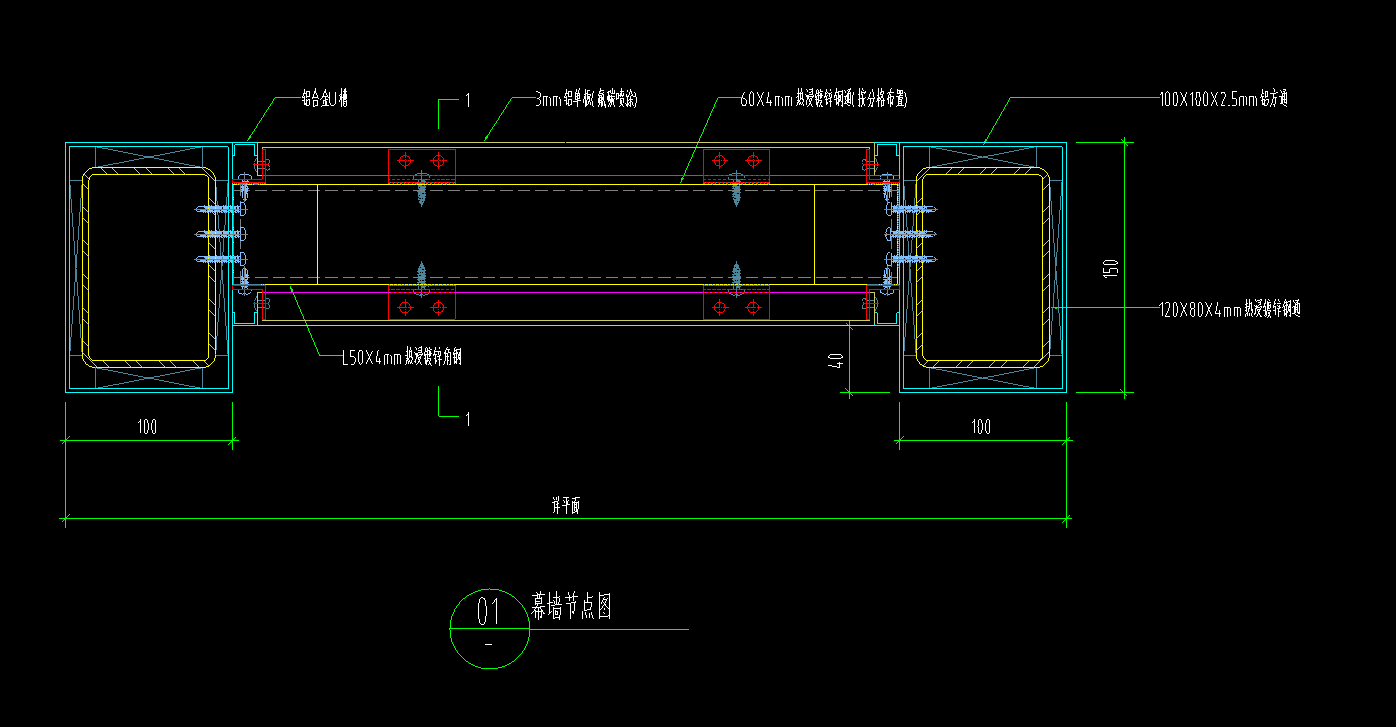Screen dimensions: 1396x727
Task: Select the L50X4mm热浸镀锌角钢 label
Action: (401, 358)
